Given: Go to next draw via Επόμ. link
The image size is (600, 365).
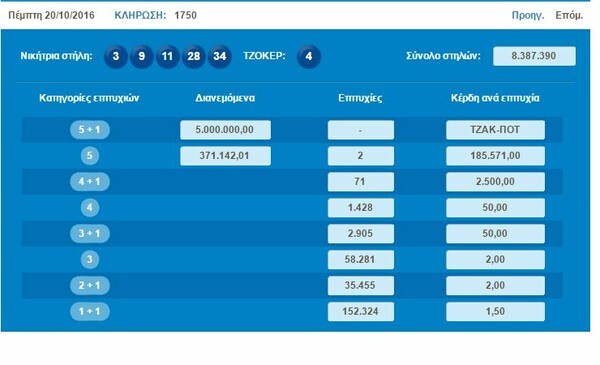Looking at the screenshot, I should pos(569,15).
